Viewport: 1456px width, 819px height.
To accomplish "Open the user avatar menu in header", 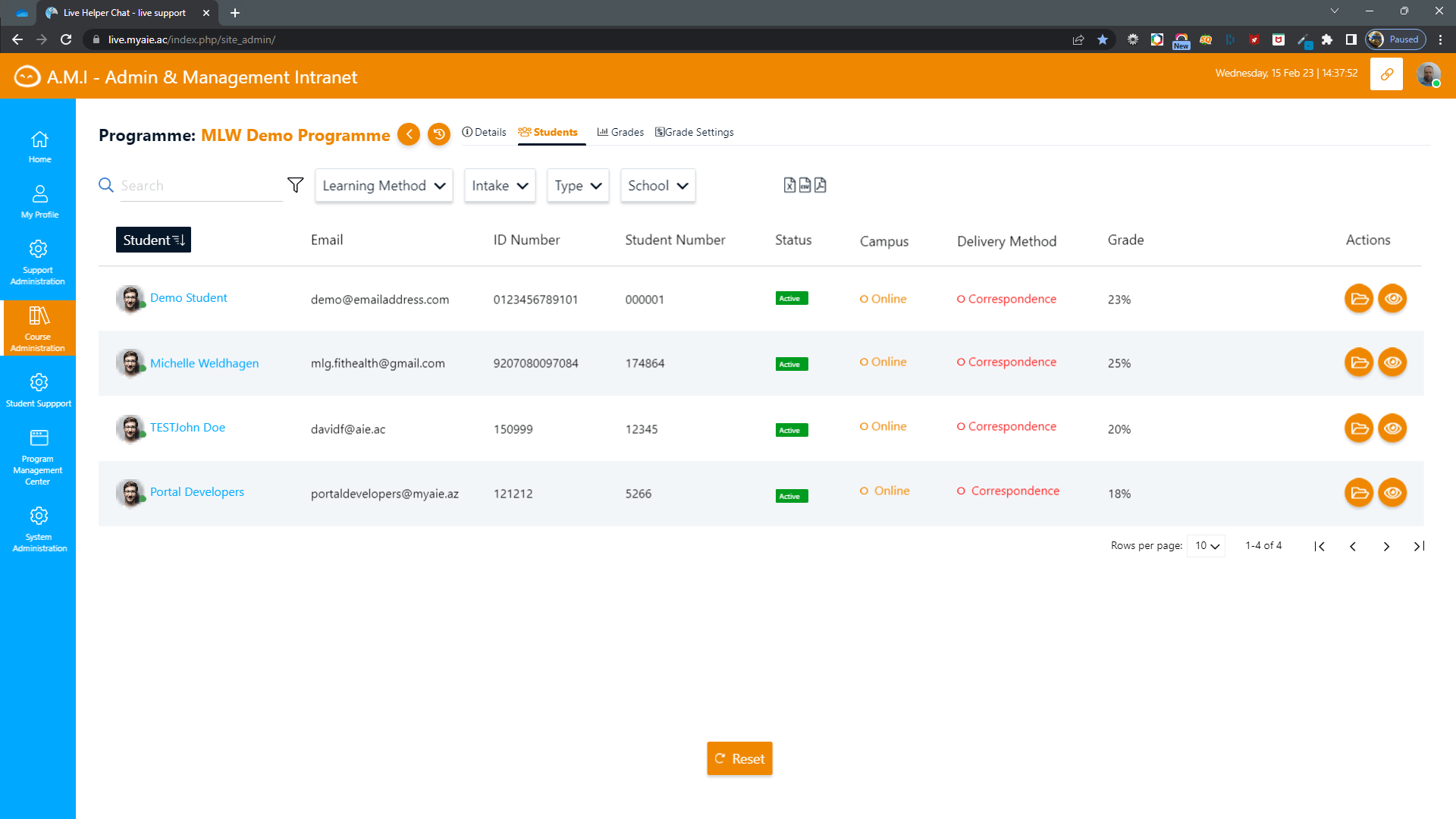I will pyautogui.click(x=1429, y=74).
